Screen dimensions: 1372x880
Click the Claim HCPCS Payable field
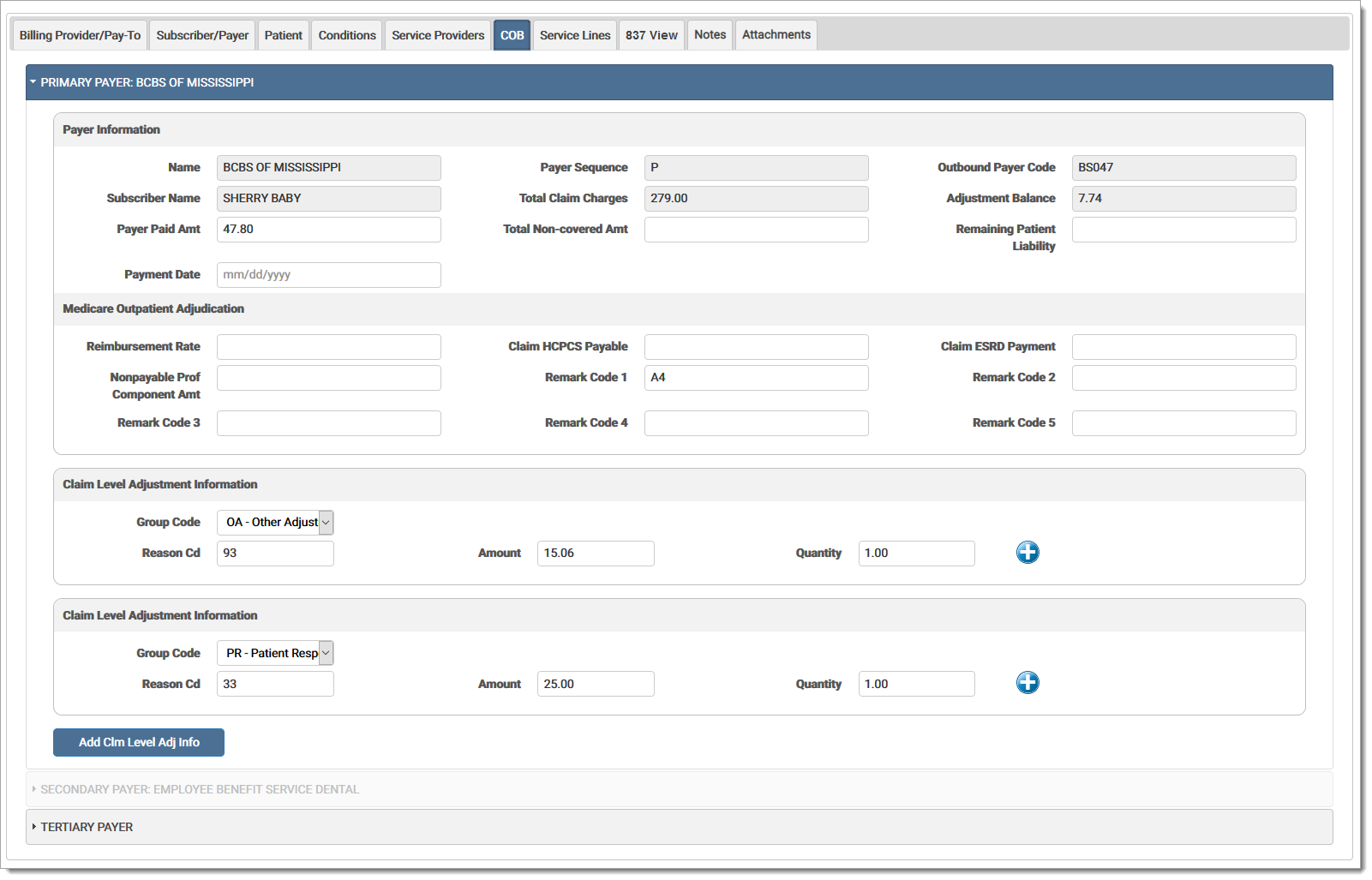click(x=757, y=347)
